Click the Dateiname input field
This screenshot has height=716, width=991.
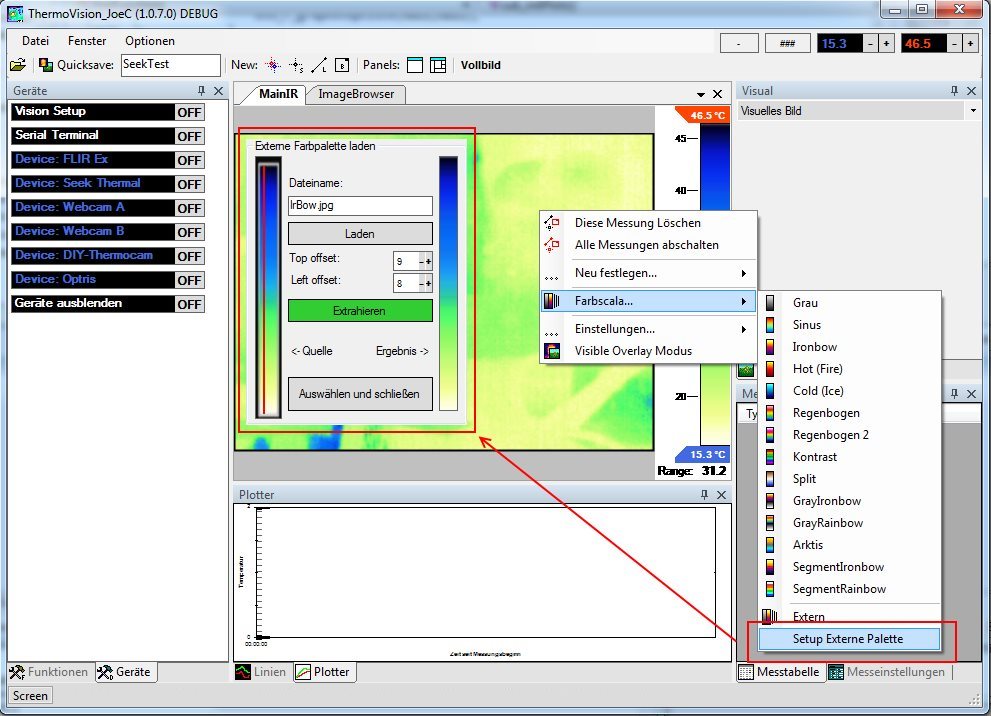(x=360, y=206)
